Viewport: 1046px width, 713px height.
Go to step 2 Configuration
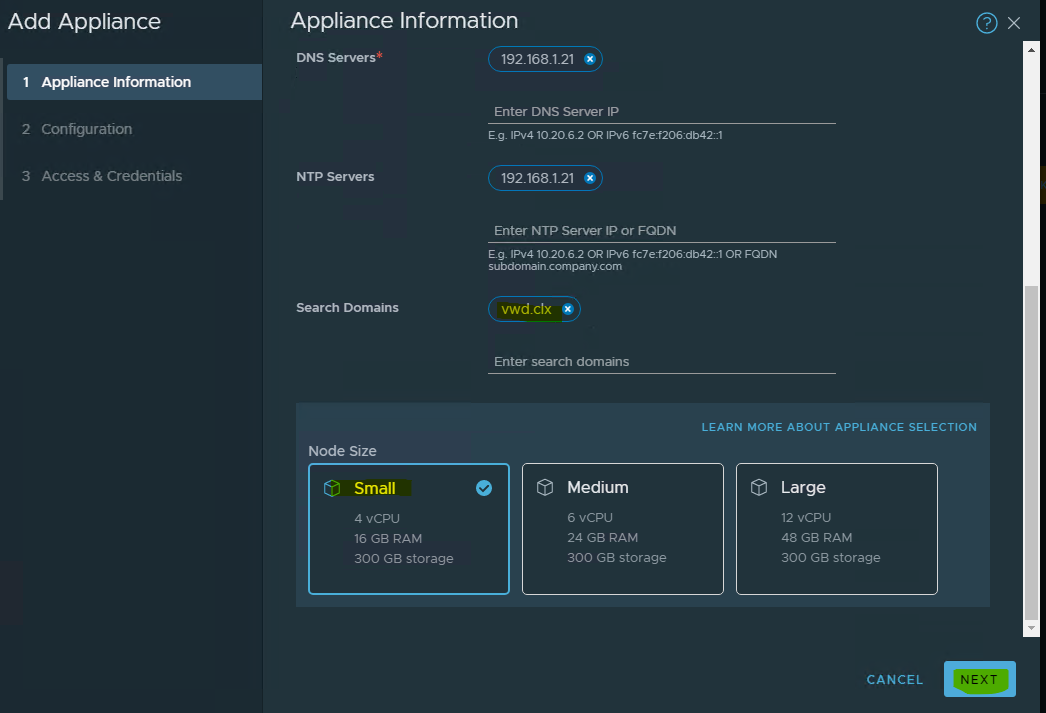click(x=86, y=129)
